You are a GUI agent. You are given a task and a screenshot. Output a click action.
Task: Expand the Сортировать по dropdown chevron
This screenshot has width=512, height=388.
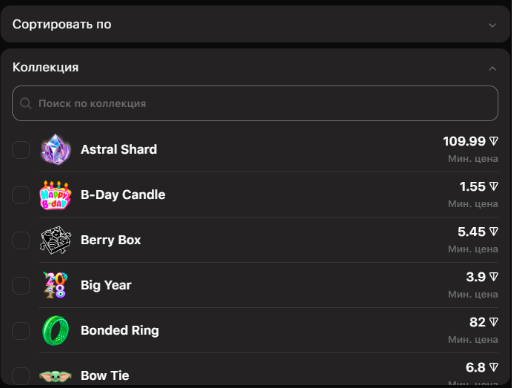point(492,25)
